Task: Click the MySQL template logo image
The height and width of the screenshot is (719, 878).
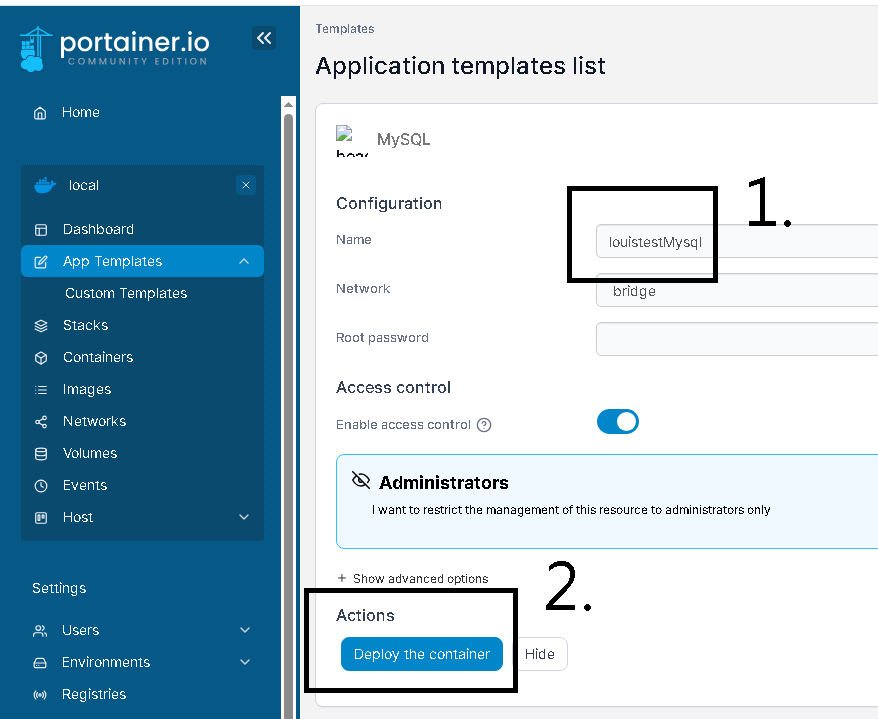Action: point(352,141)
